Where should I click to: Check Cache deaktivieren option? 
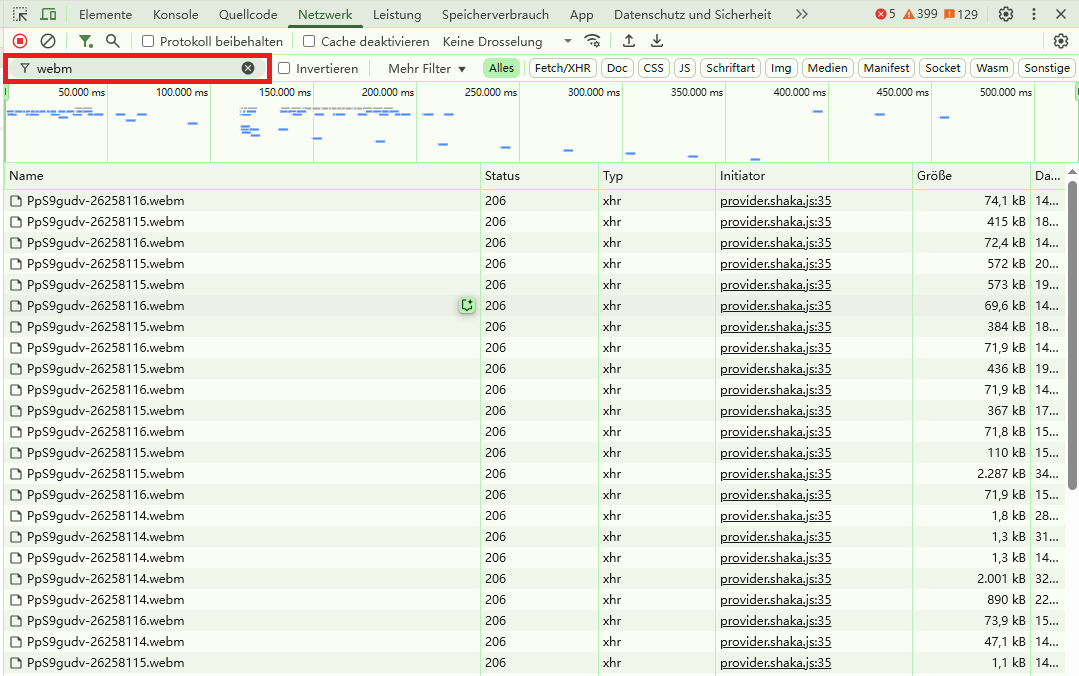pyautogui.click(x=309, y=41)
